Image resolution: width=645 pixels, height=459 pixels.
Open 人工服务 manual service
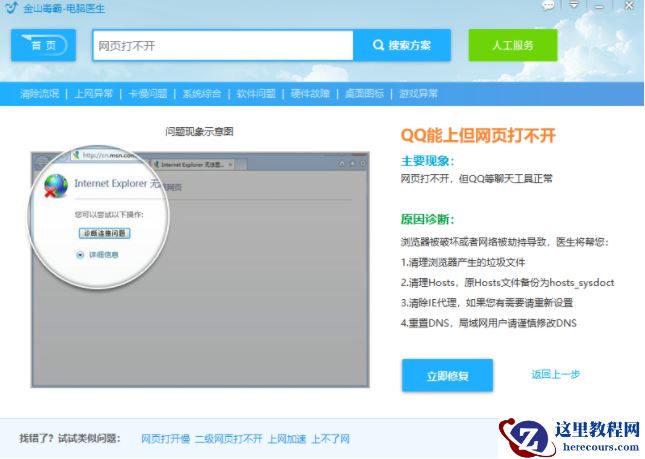tap(513, 45)
